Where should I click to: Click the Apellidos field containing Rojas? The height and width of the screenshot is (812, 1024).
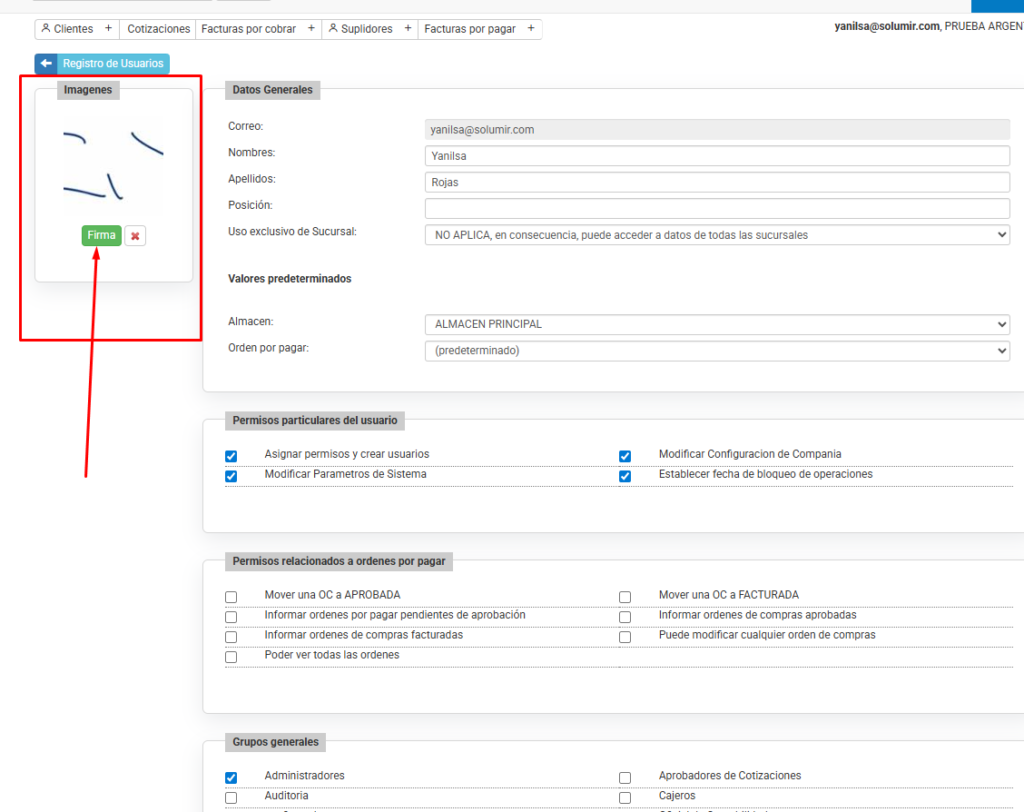tap(716, 182)
